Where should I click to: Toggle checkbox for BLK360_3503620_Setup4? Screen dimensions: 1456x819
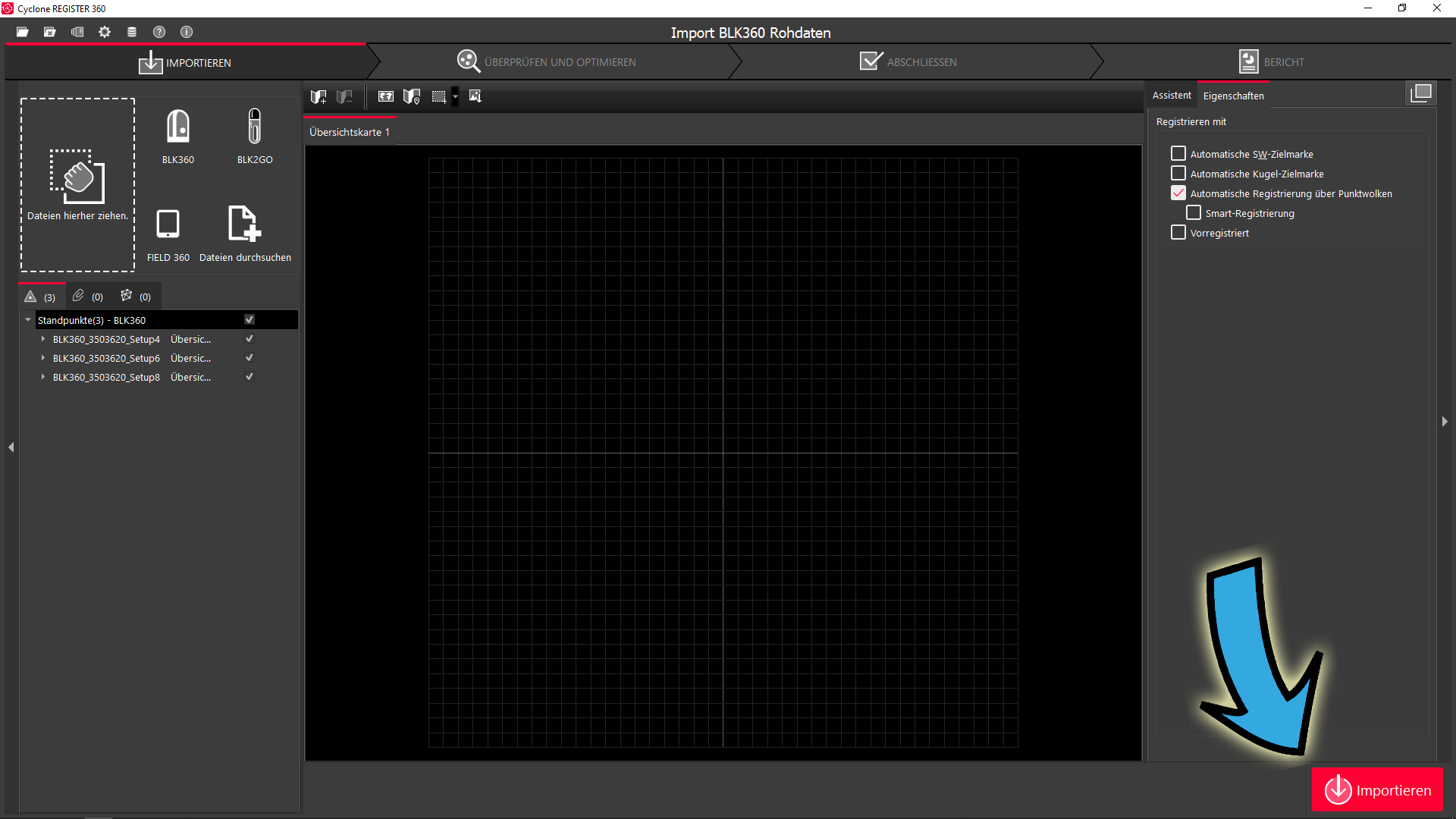[x=249, y=339]
